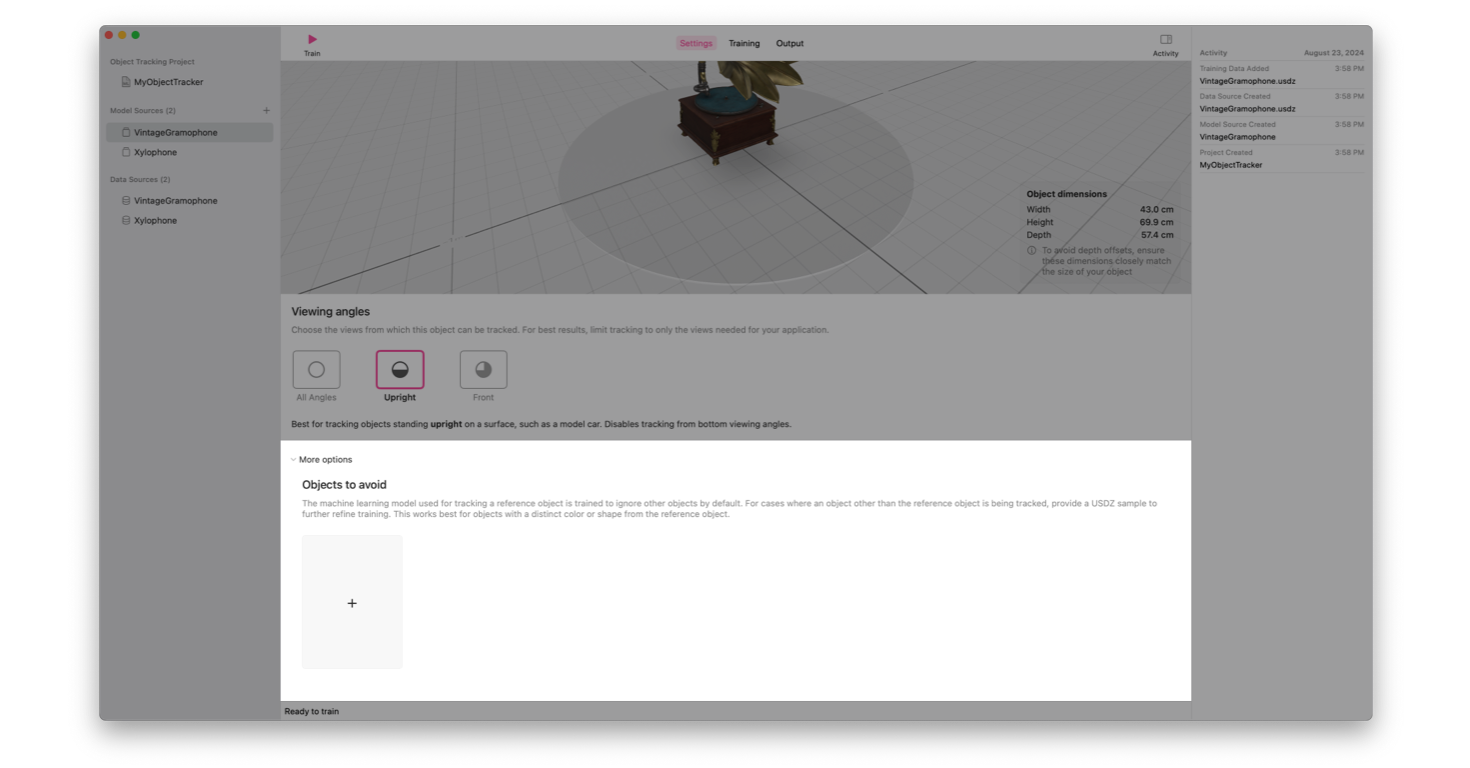Click the Model Sources section header
The width and height of the screenshot is (1470, 768).
142,111
